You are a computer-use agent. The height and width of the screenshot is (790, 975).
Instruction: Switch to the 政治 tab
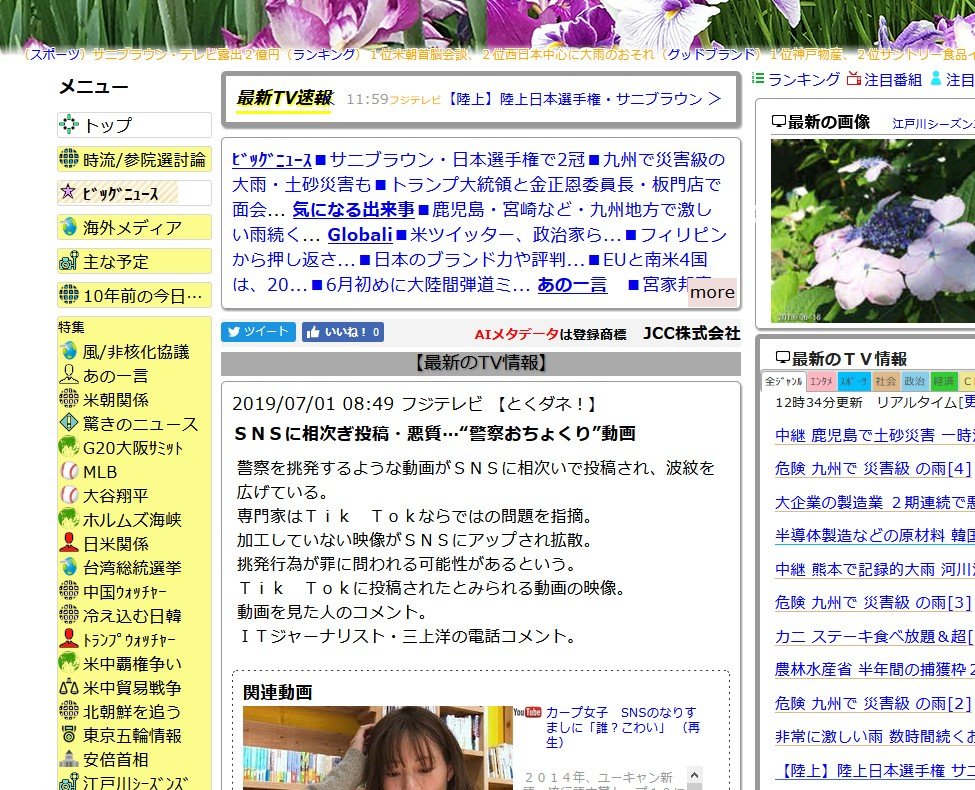(914, 381)
